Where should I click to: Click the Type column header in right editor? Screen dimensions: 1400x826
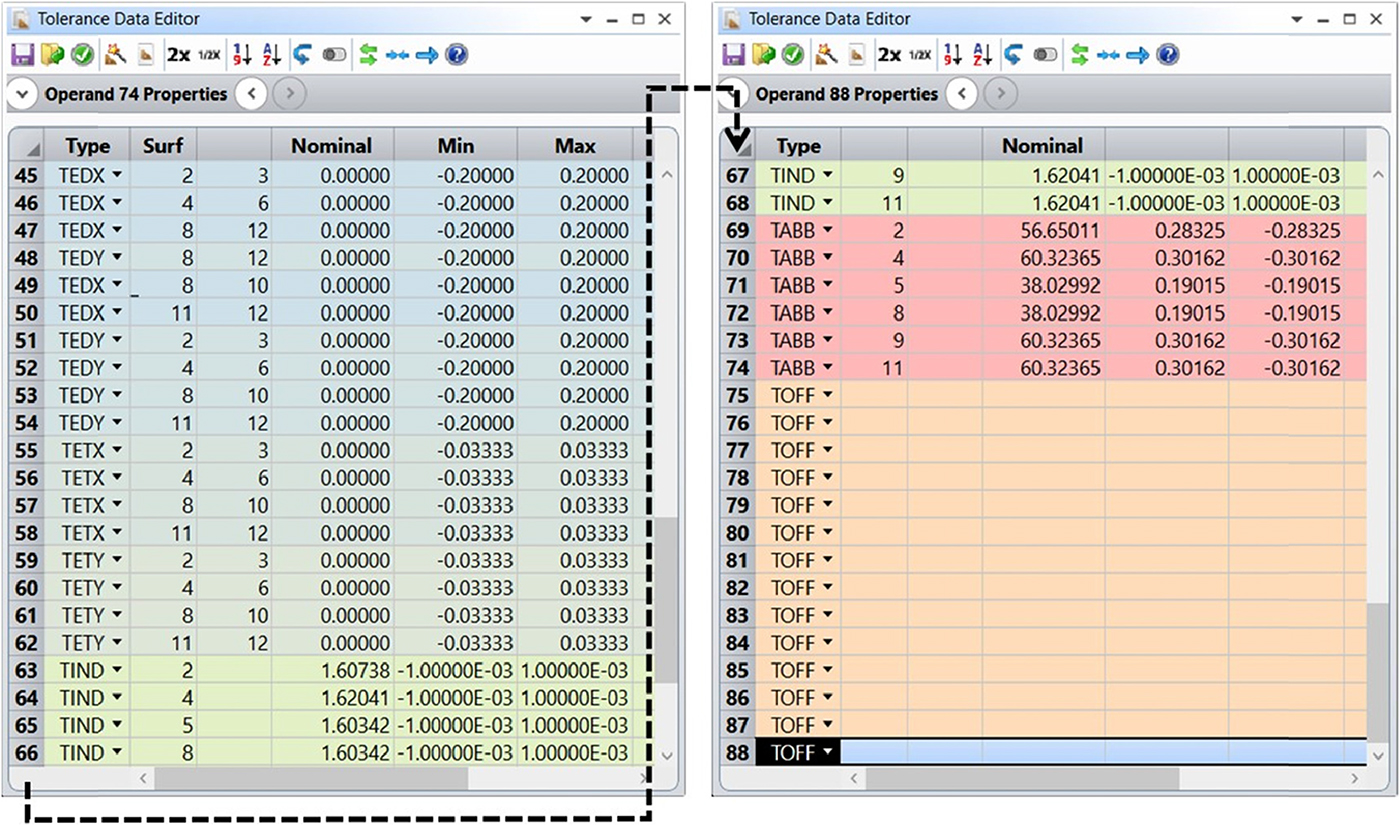(797, 146)
